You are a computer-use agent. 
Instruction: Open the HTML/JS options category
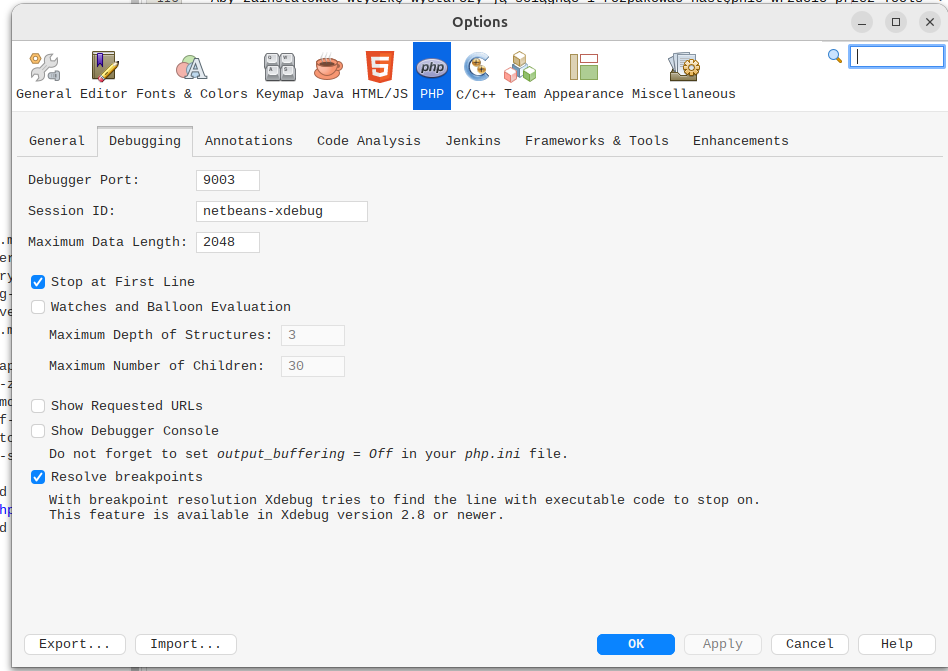click(x=379, y=76)
